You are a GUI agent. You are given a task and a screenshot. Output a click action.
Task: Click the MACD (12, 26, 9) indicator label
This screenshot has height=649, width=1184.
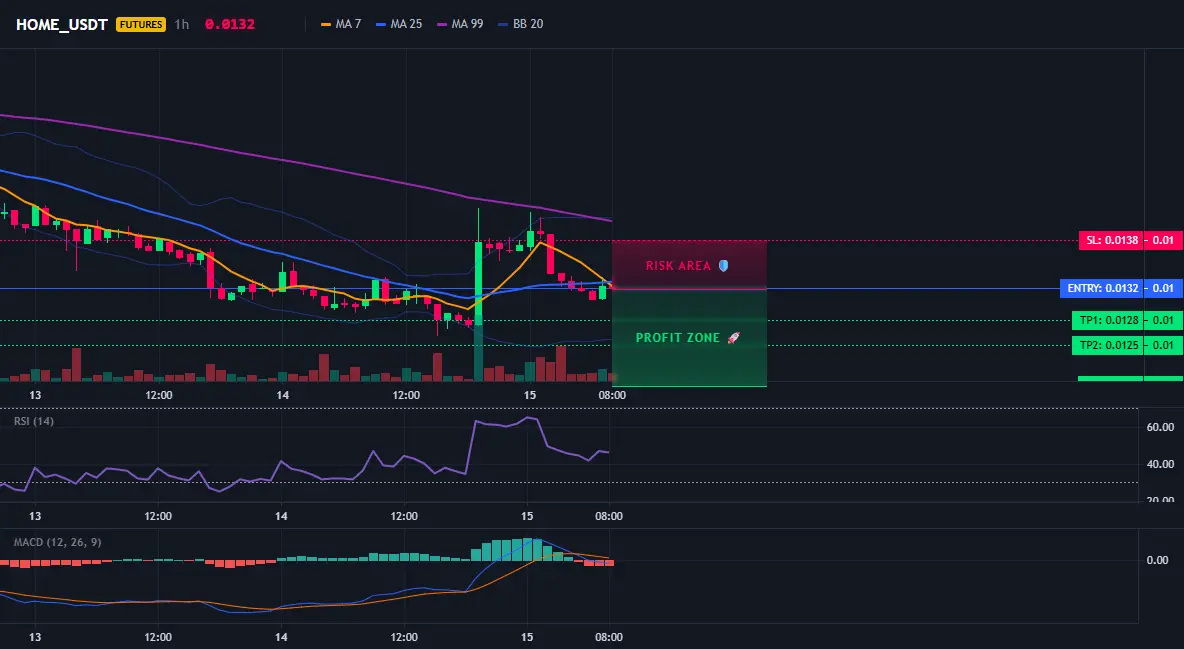click(57, 542)
